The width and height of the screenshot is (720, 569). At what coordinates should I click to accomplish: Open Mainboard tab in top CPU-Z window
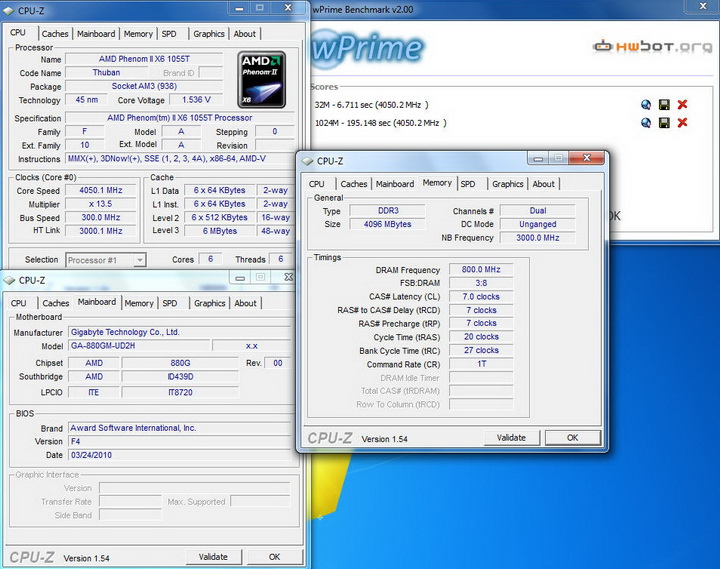[96, 34]
